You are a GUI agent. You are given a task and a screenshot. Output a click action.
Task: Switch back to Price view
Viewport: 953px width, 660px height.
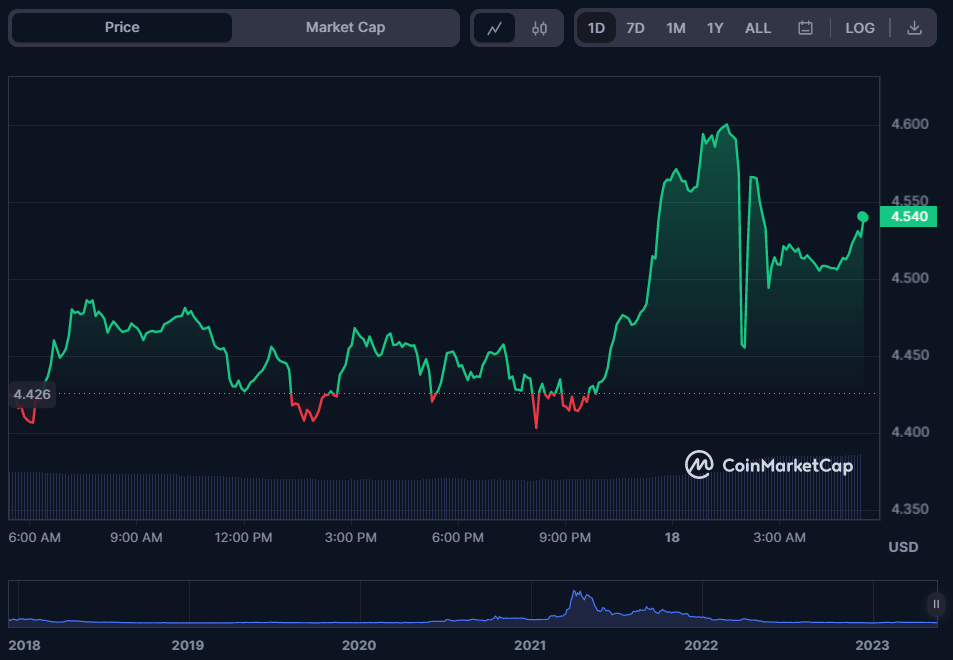pos(120,27)
